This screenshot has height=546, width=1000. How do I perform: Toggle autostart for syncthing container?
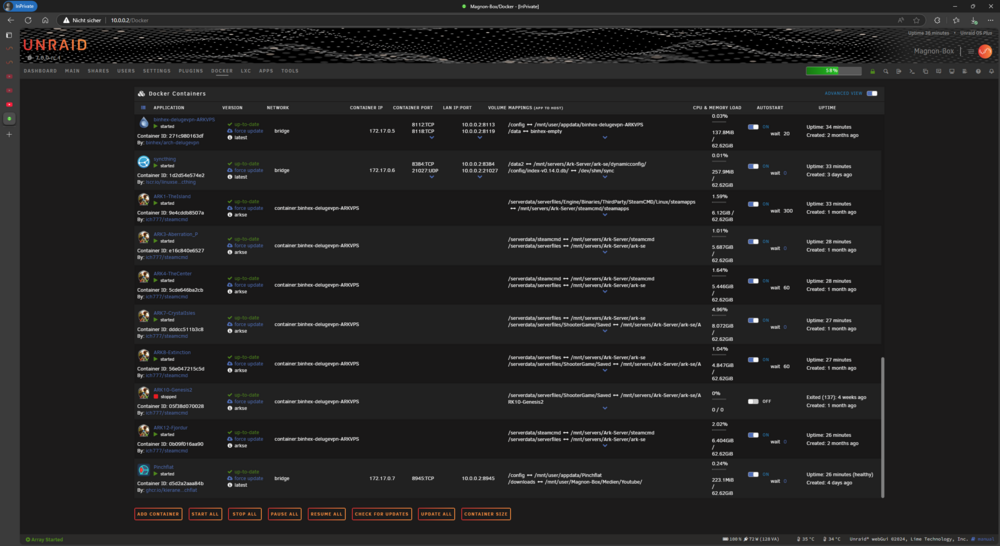[x=753, y=166]
